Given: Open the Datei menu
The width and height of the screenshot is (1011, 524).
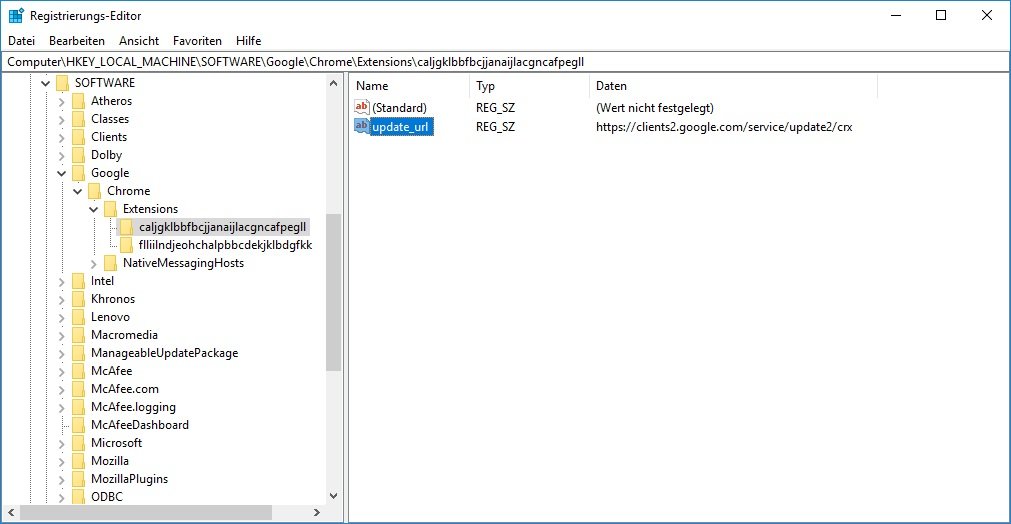Looking at the screenshot, I should (21, 41).
